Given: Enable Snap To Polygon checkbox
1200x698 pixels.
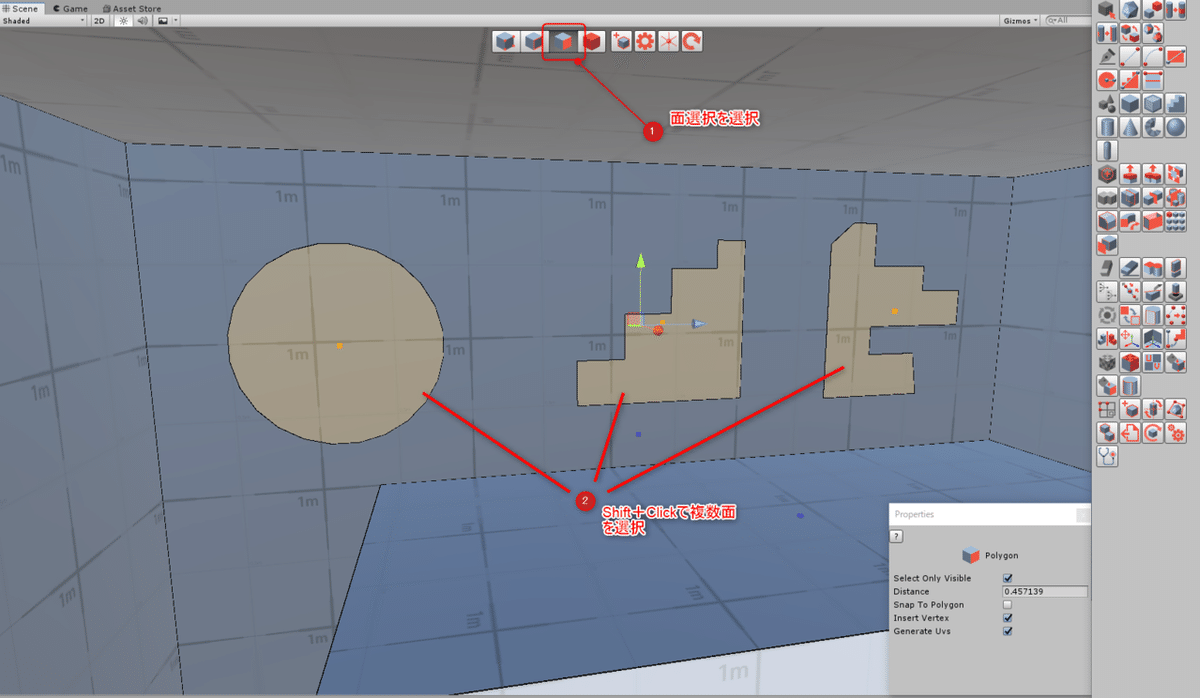Looking at the screenshot, I should pyautogui.click(x=1007, y=605).
